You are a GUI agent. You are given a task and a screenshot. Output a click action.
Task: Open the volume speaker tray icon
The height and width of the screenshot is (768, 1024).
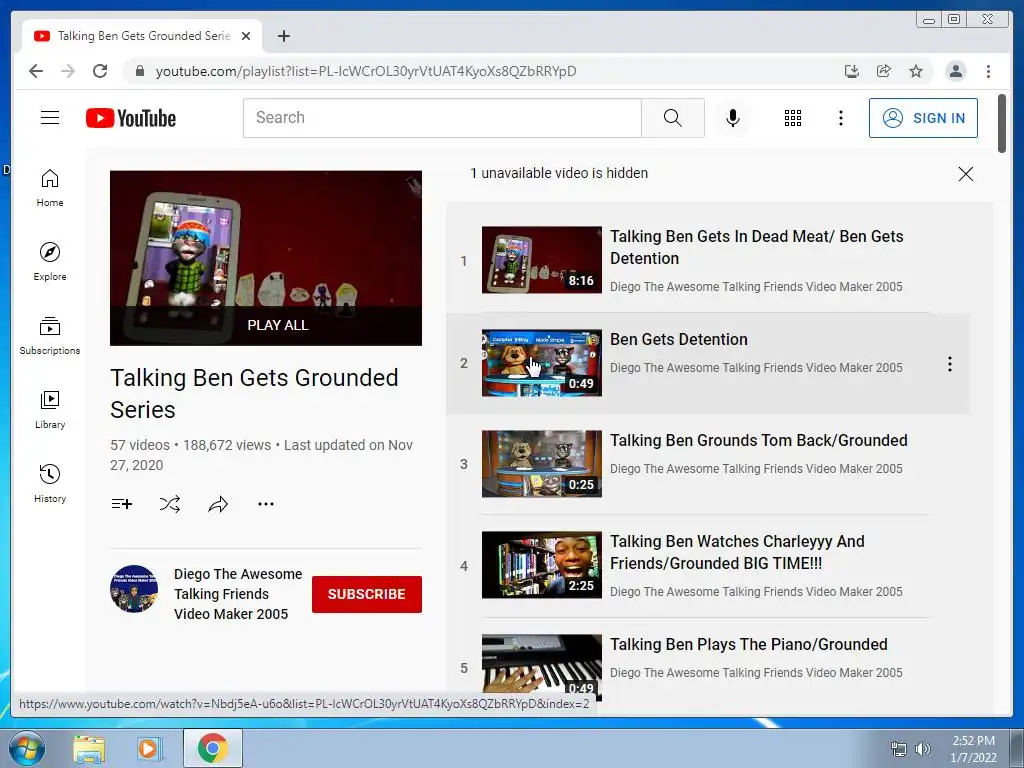click(922, 749)
